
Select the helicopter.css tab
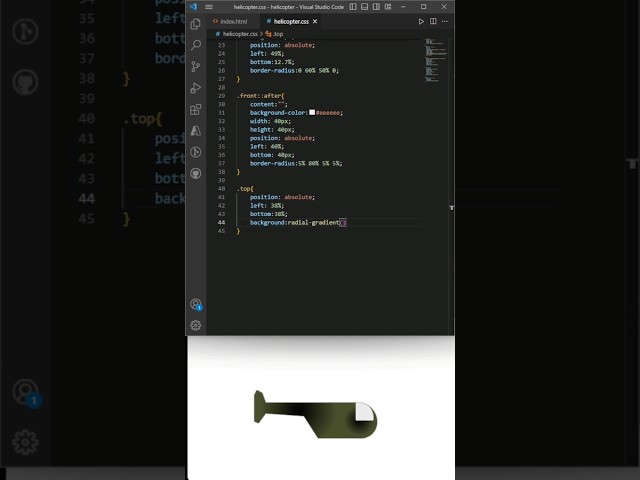coord(291,21)
